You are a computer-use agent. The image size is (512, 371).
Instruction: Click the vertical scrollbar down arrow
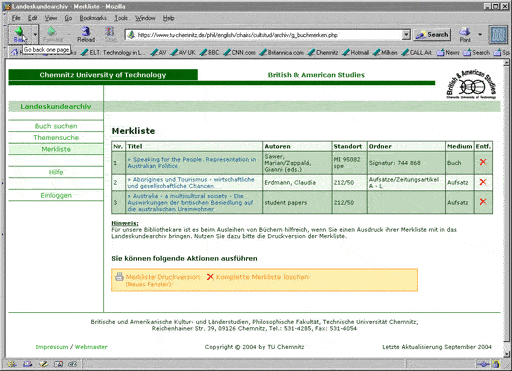[506, 354]
